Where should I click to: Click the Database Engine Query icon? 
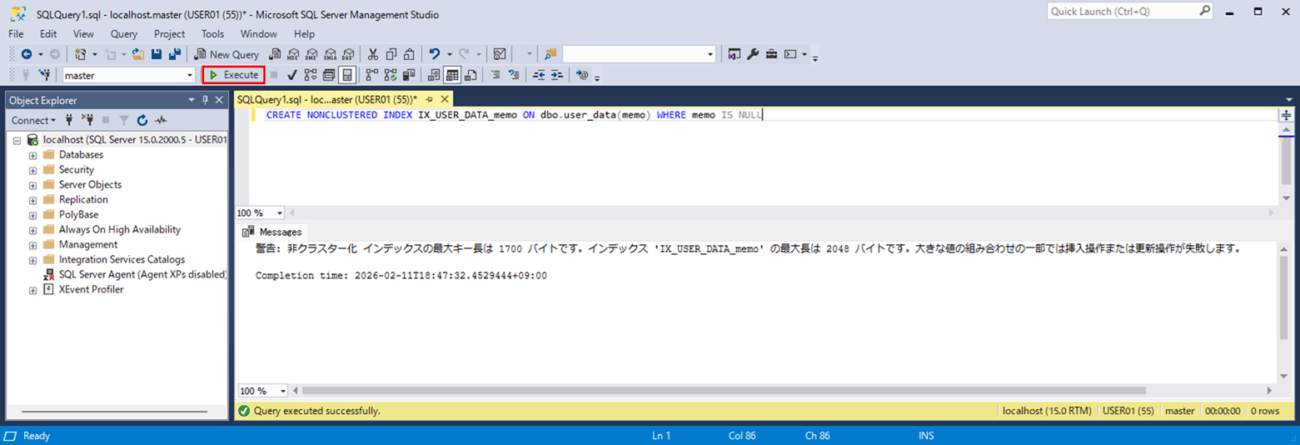[275, 54]
